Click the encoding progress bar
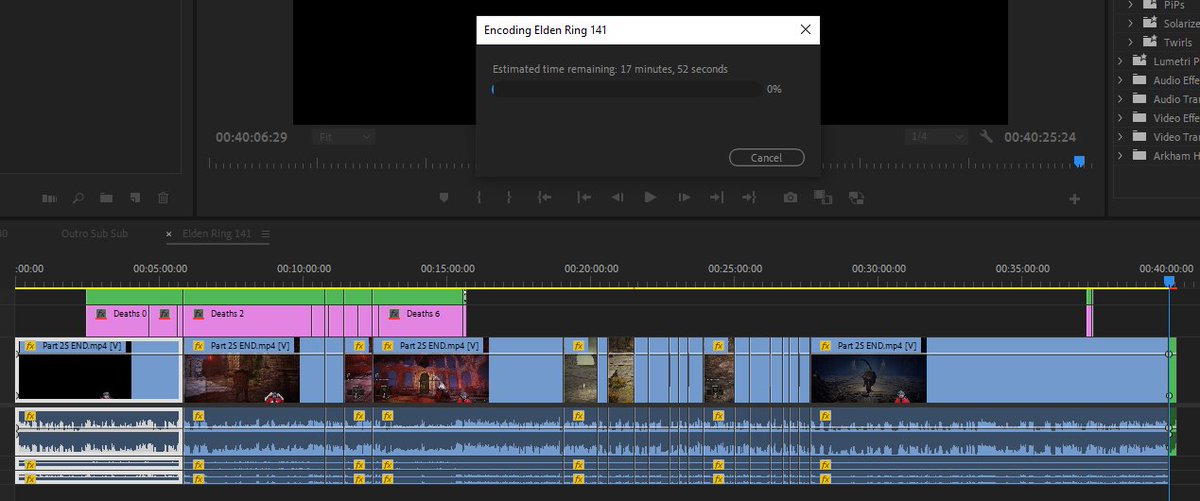The width and height of the screenshot is (1200, 501). coord(626,89)
